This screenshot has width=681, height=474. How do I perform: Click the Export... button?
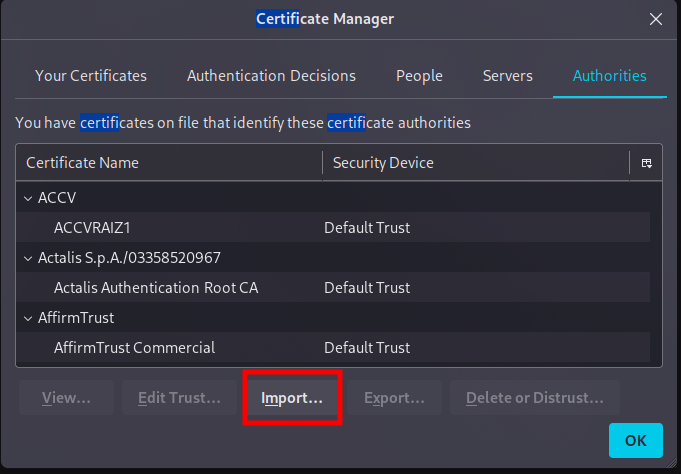pyautogui.click(x=394, y=398)
